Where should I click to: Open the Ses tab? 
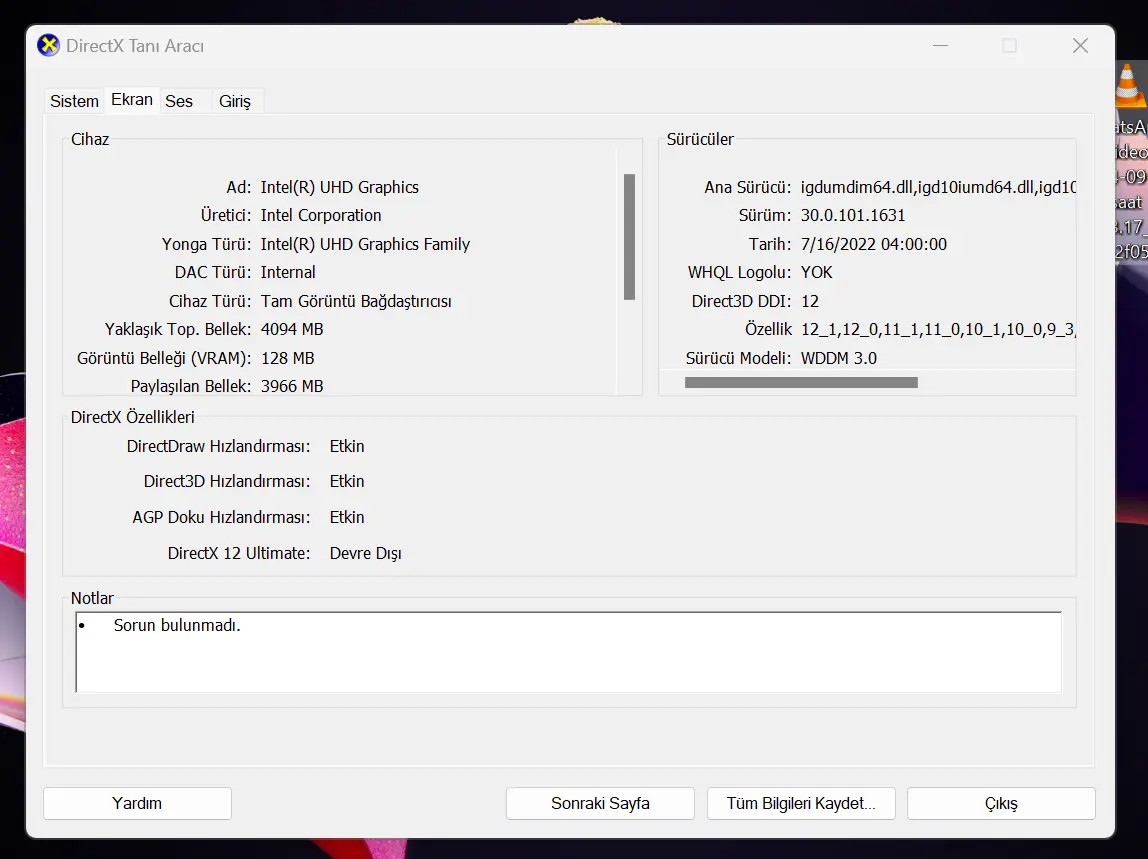tap(179, 101)
